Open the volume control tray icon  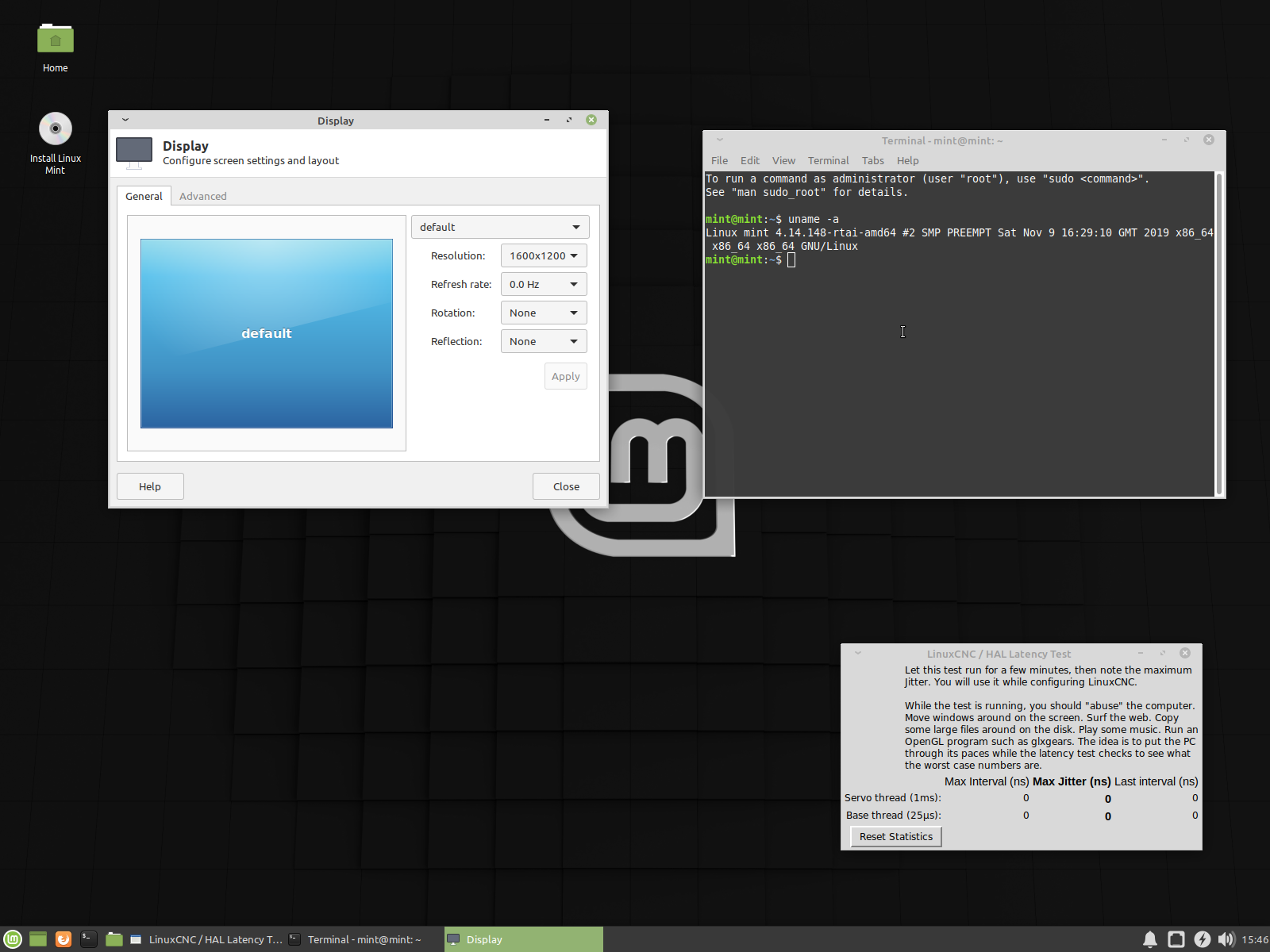coord(1226,939)
